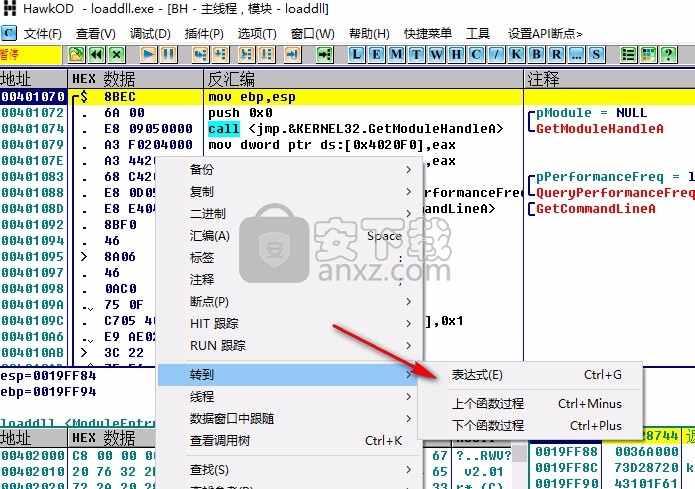The height and width of the screenshot is (489, 695).
Task: Open Source window with S button
Action: [596, 55]
